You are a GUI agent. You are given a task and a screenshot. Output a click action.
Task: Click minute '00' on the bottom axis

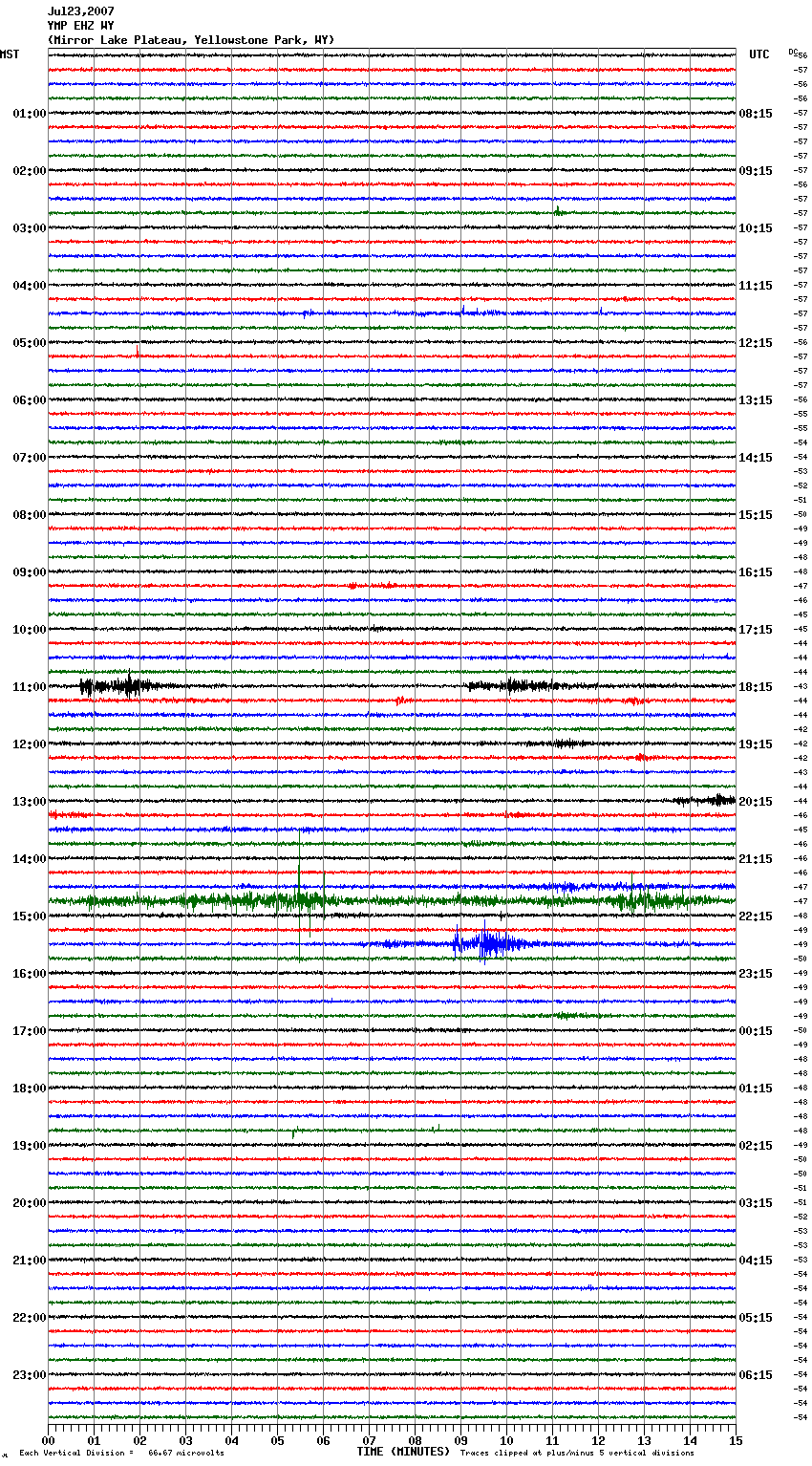click(x=49, y=1440)
